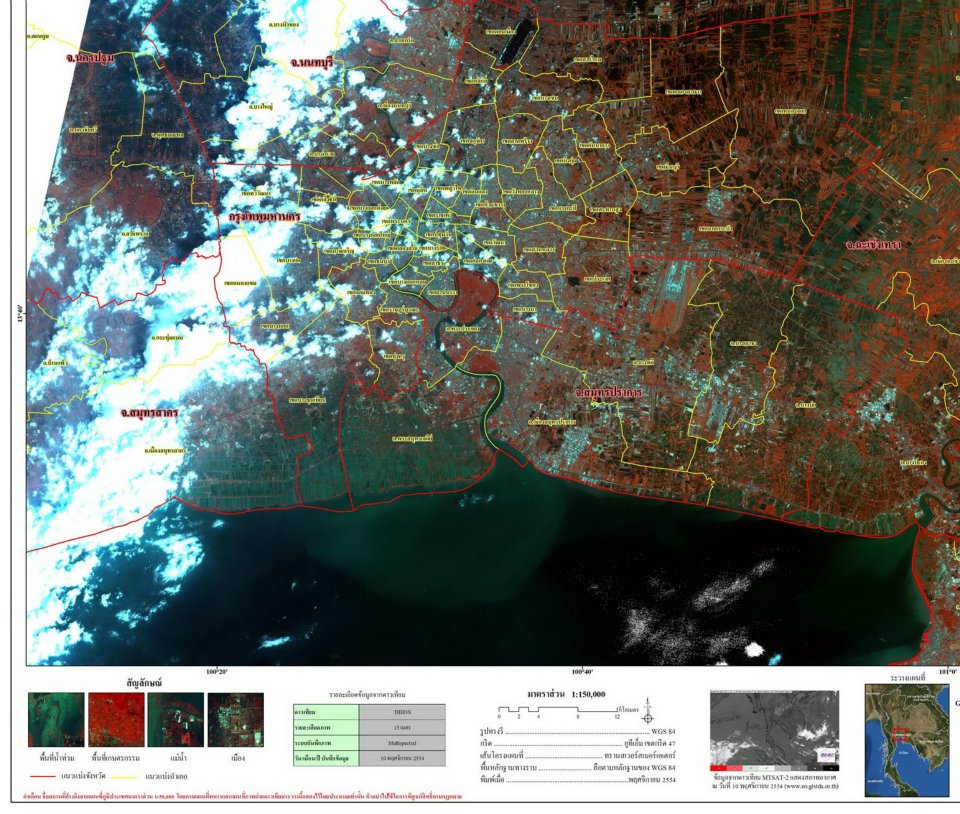Click the red disclaimer note below the legend
Viewport: 960px width, 814px height.
pyautogui.click(x=242, y=796)
